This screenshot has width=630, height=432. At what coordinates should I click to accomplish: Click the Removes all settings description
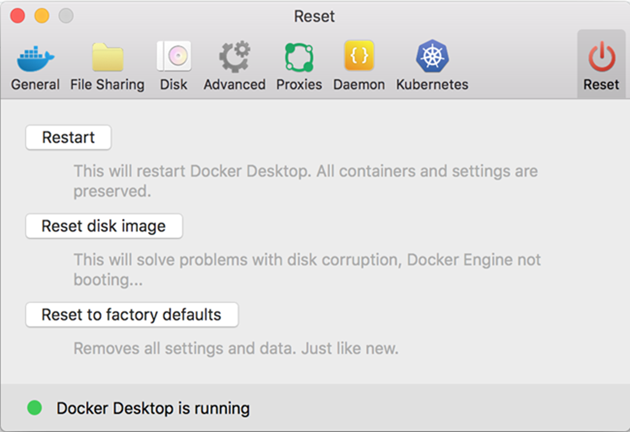click(236, 349)
